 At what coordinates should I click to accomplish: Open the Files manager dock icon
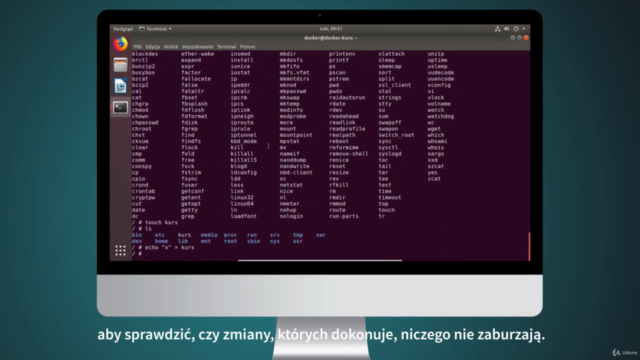(120, 65)
